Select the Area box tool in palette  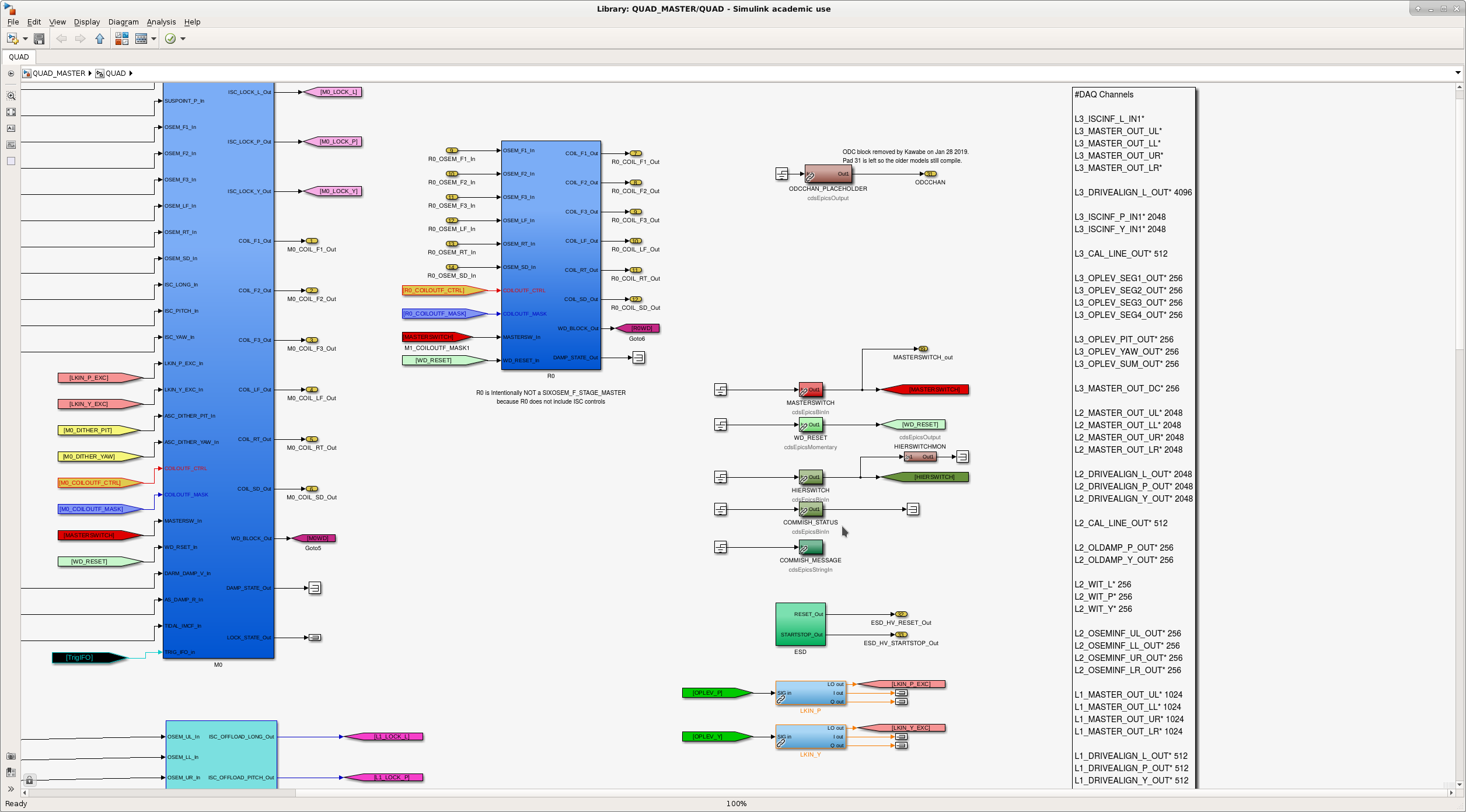[11, 161]
